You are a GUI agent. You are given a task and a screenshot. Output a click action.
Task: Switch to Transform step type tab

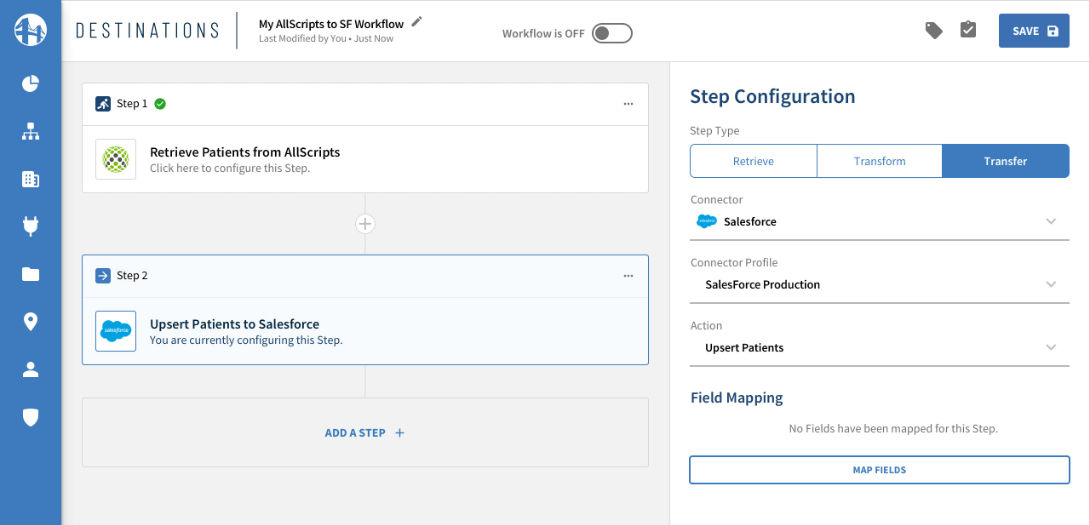879,161
